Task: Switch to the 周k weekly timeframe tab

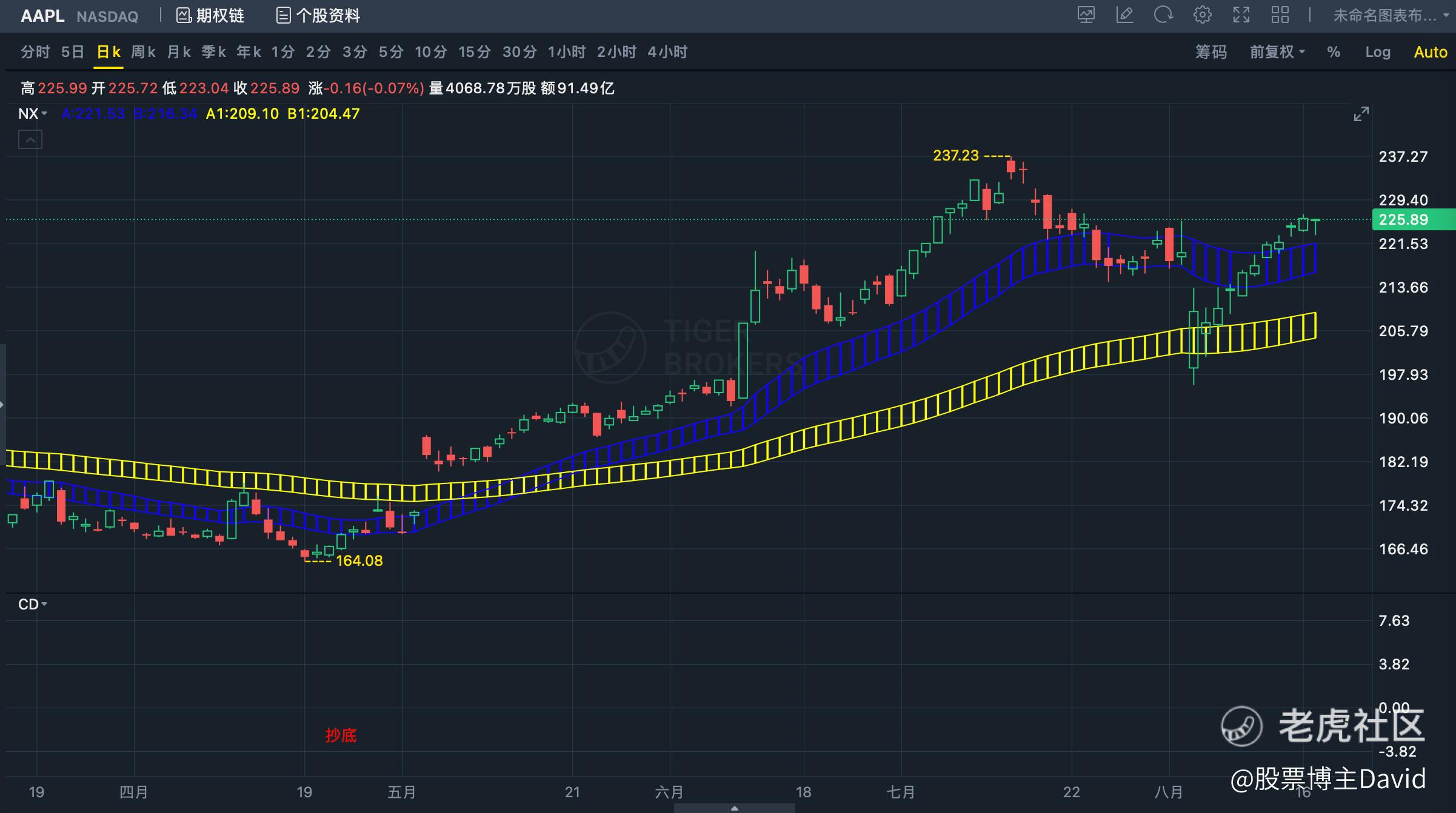Action: 144,52
